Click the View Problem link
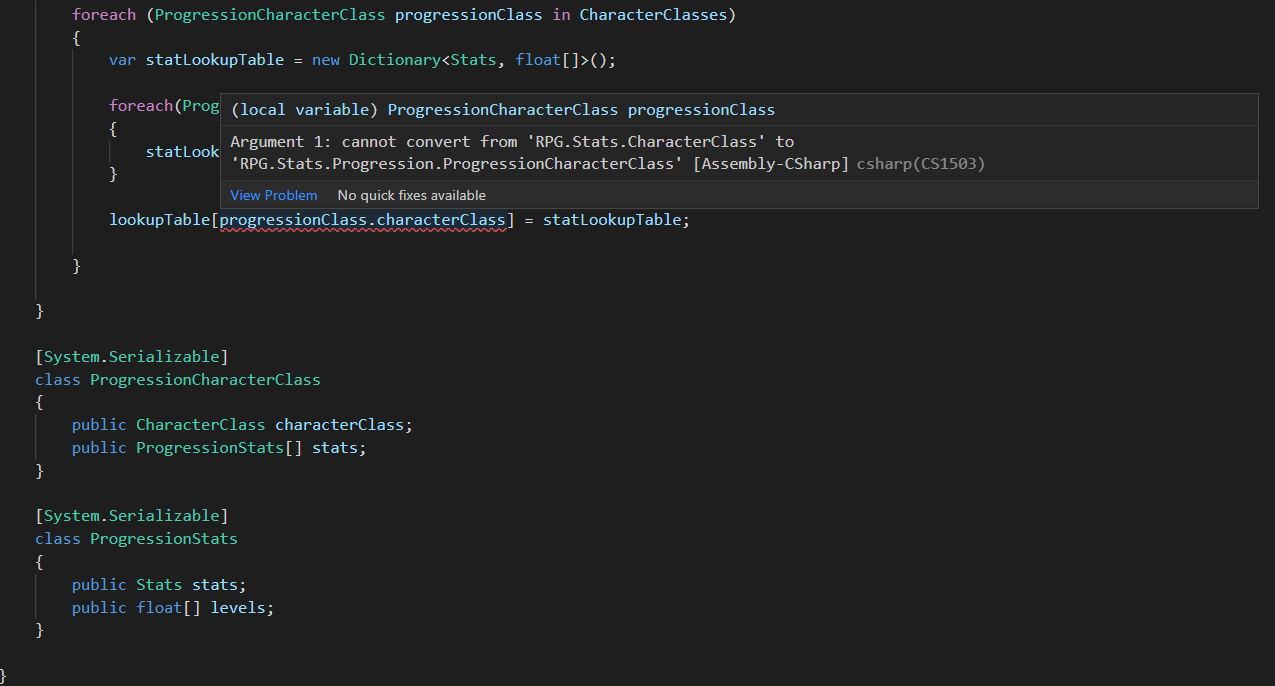 pos(273,195)
